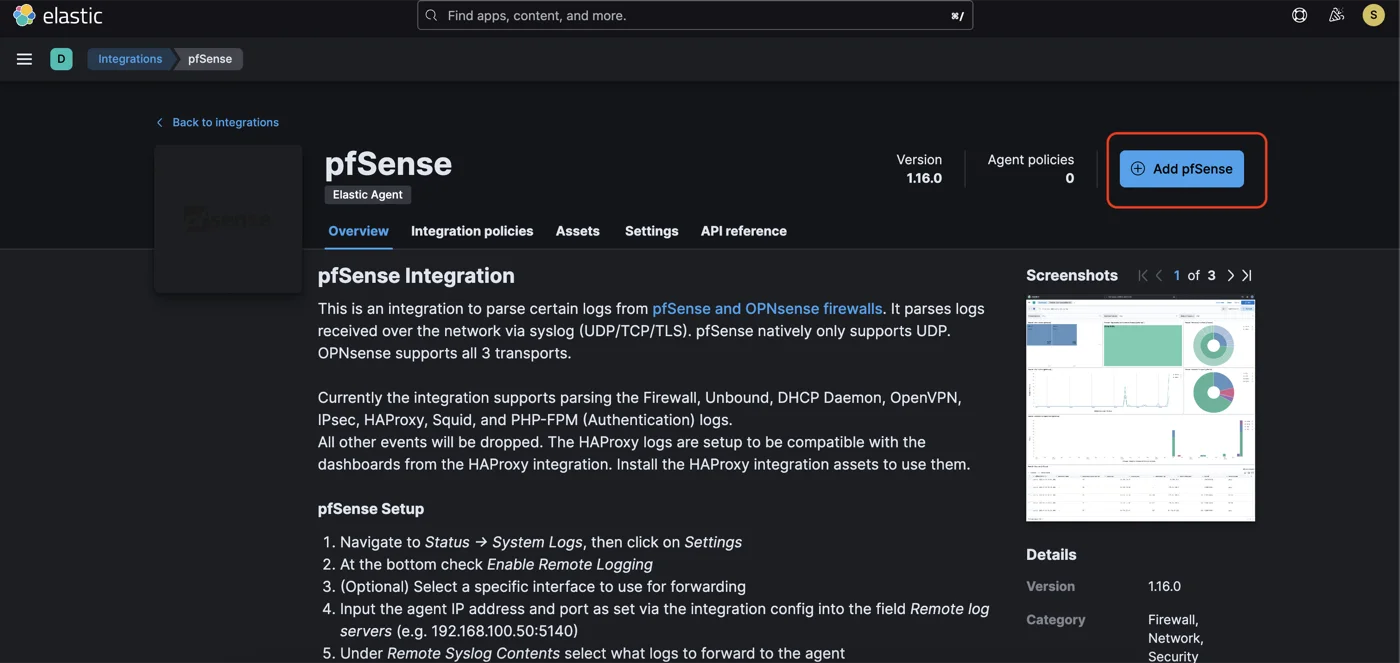
Task: Click the pfSense Setup heading
Action: pos(371,509)
